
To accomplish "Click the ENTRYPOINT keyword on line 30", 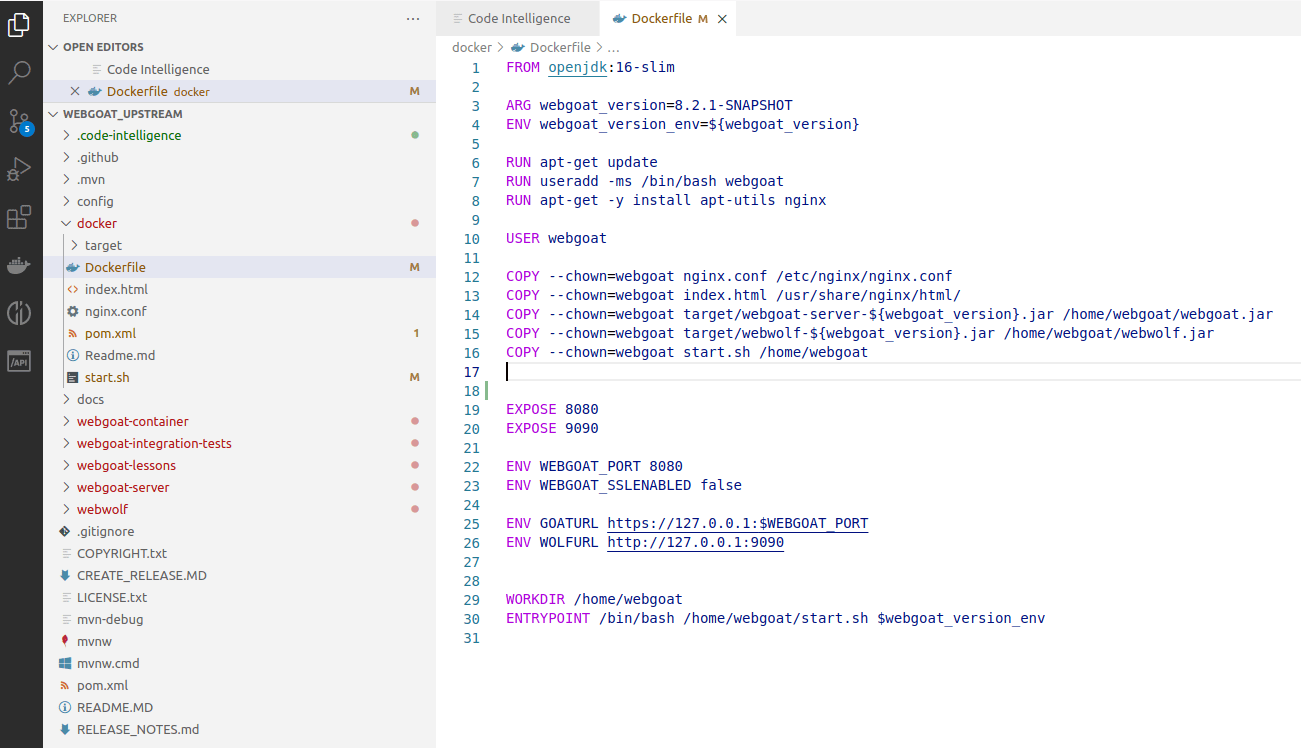I will [548, 618].
